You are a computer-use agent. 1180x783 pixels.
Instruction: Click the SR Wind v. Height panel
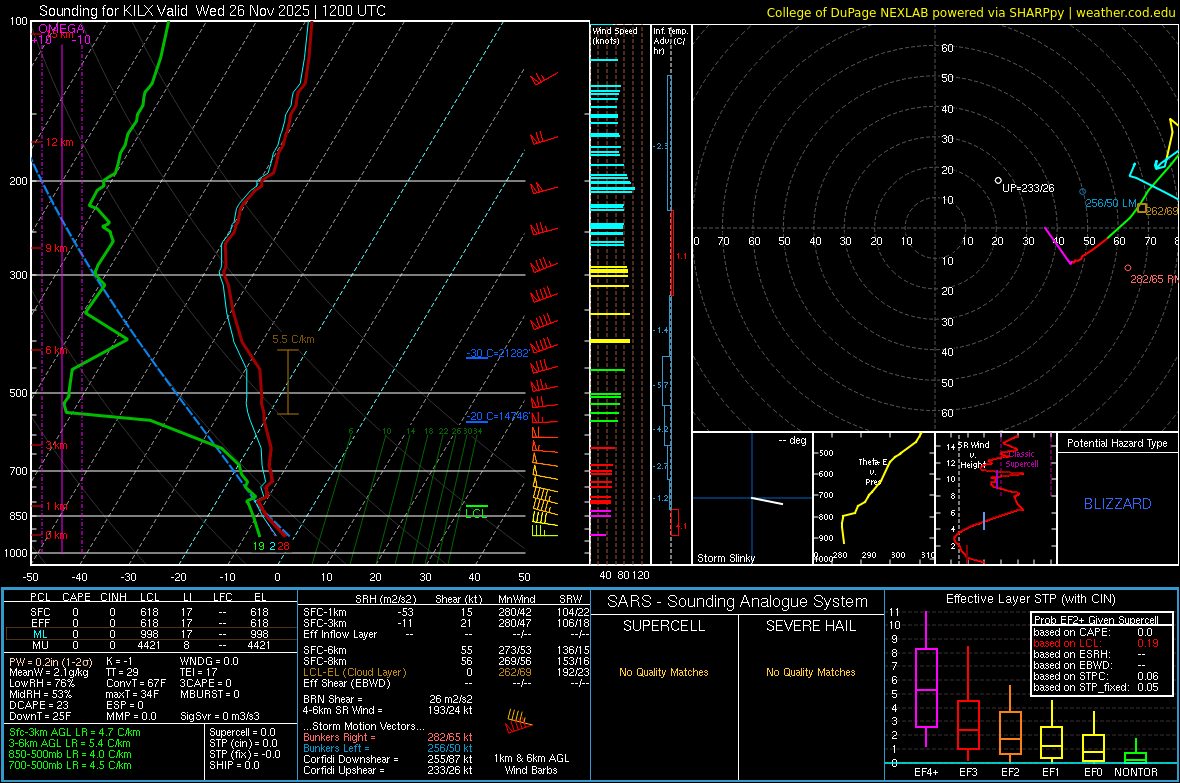[996, 498]
